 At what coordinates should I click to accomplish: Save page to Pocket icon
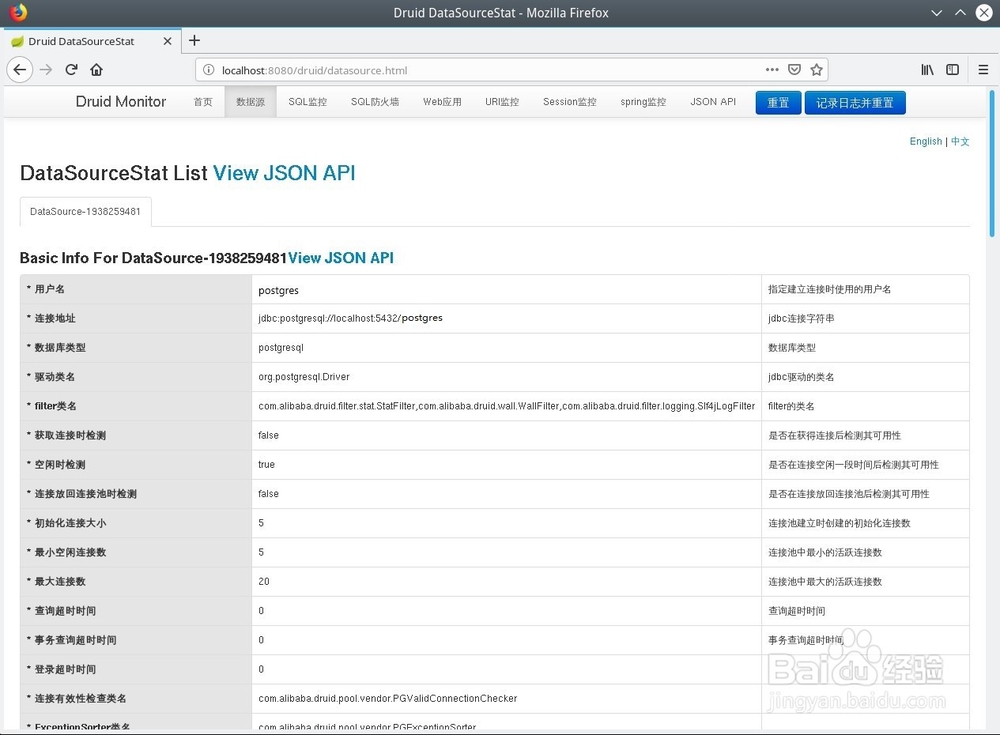(794, 70)
